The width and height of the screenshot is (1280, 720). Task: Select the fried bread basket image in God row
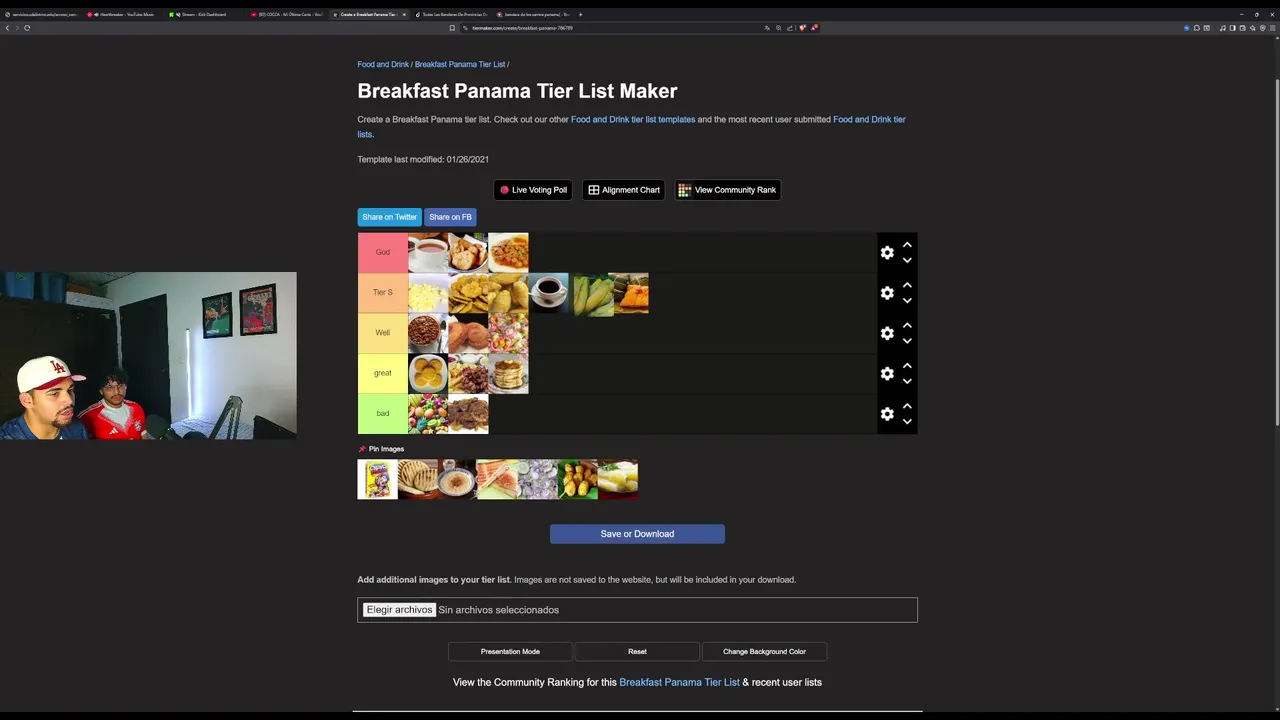pos(468,253)
